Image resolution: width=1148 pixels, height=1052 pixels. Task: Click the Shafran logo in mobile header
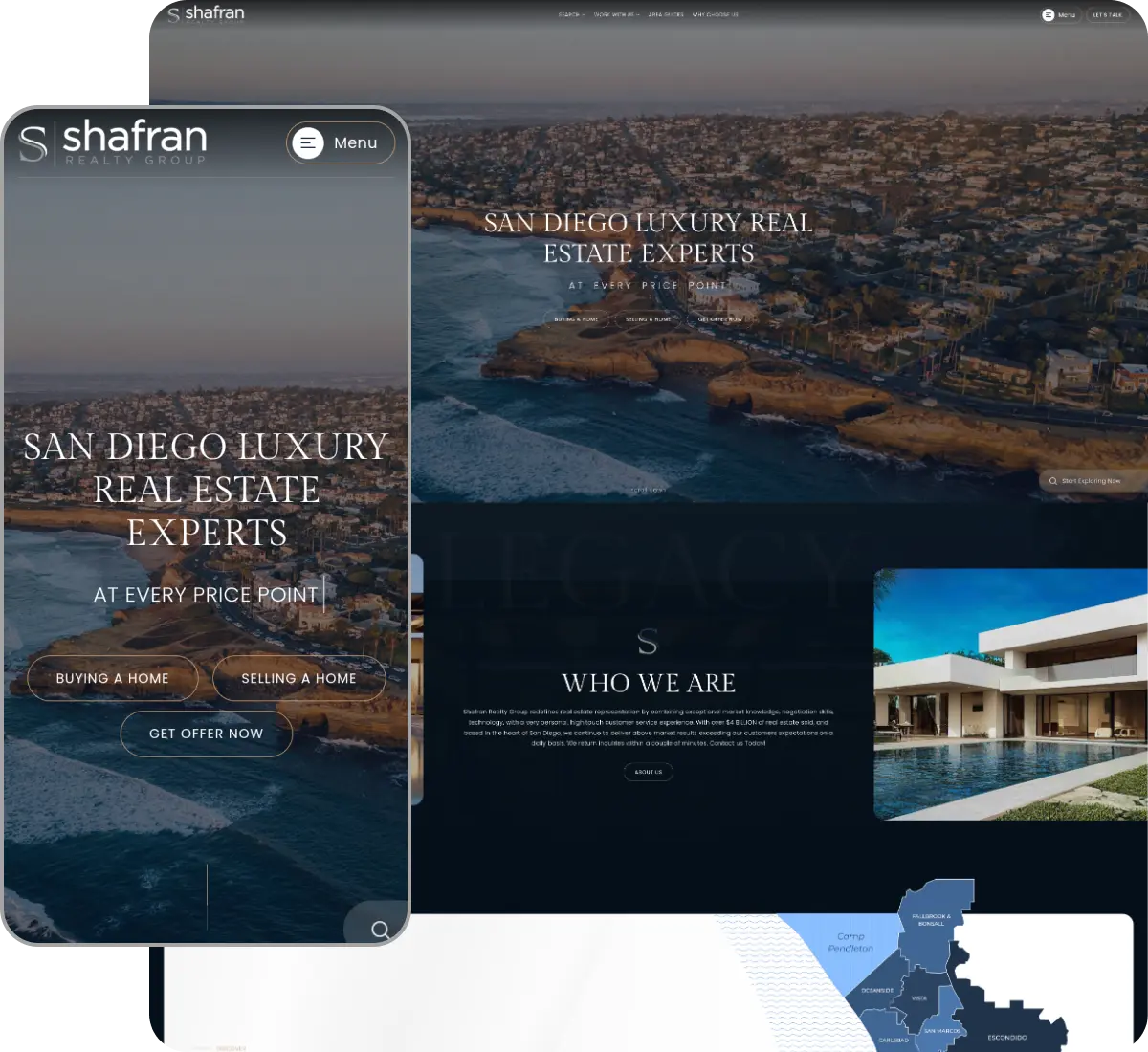(x=113, y=142)
